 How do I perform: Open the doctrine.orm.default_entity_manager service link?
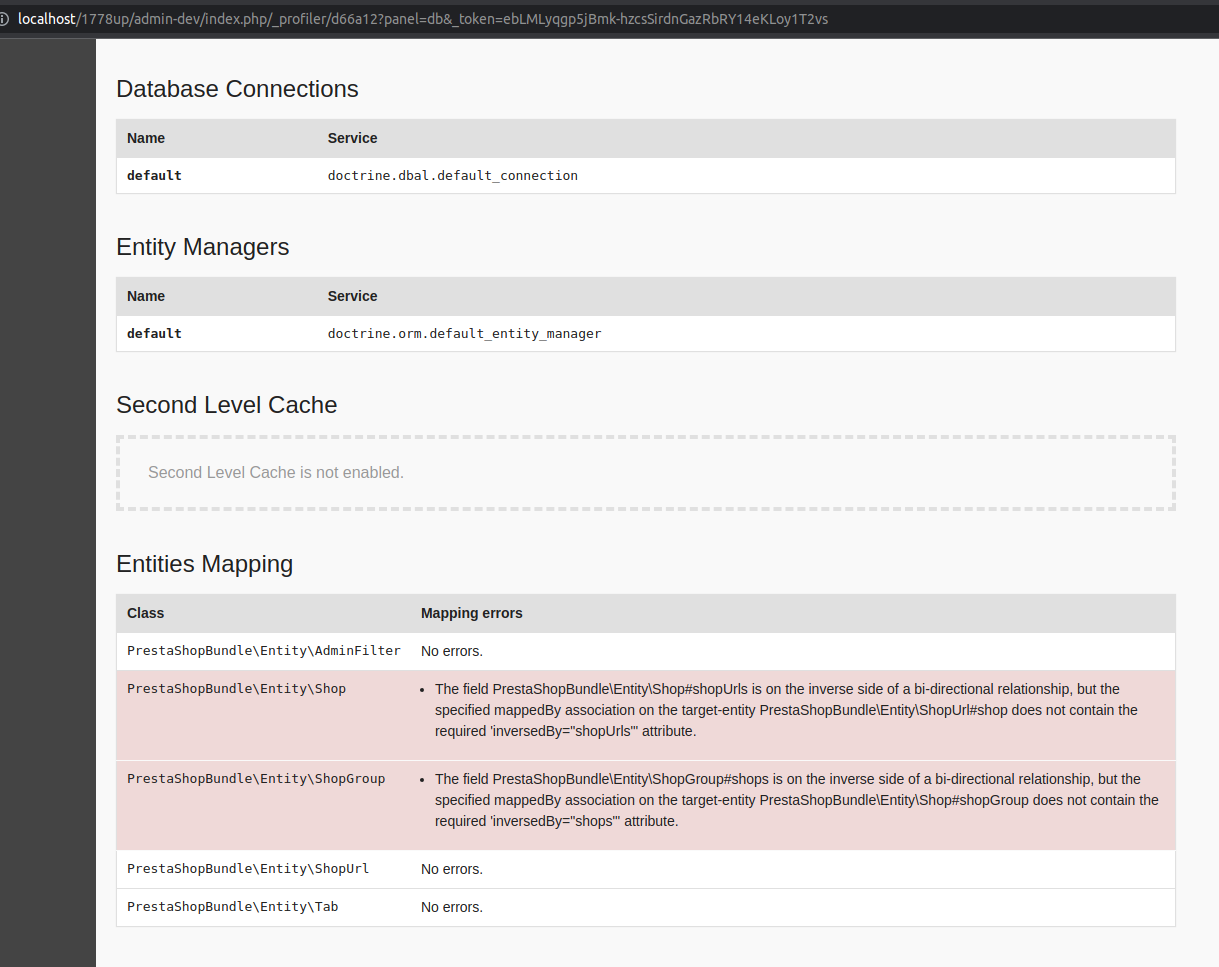point(464,333)
